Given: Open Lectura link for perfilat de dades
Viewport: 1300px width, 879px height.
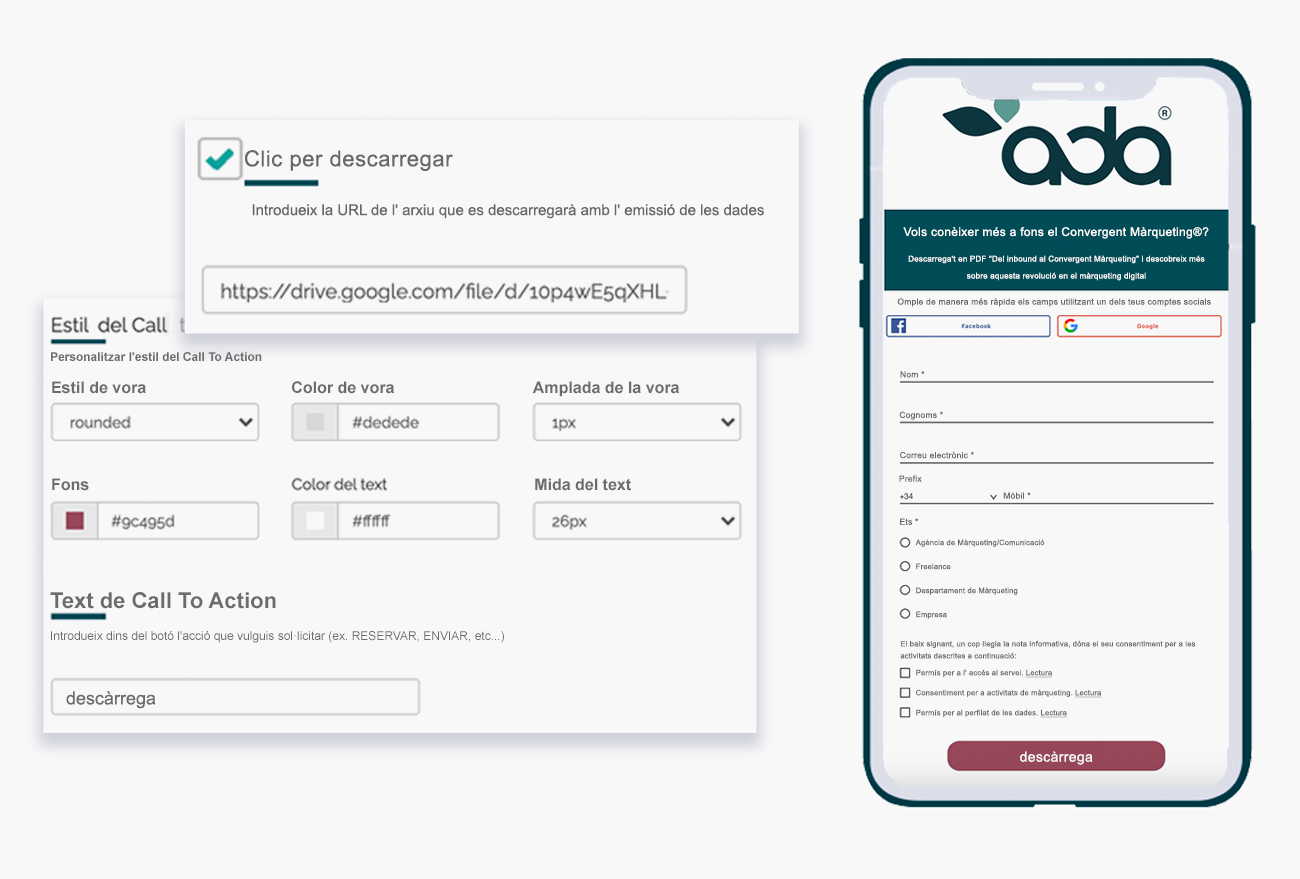Looking at the screenshot, I should coord(1053,713).
